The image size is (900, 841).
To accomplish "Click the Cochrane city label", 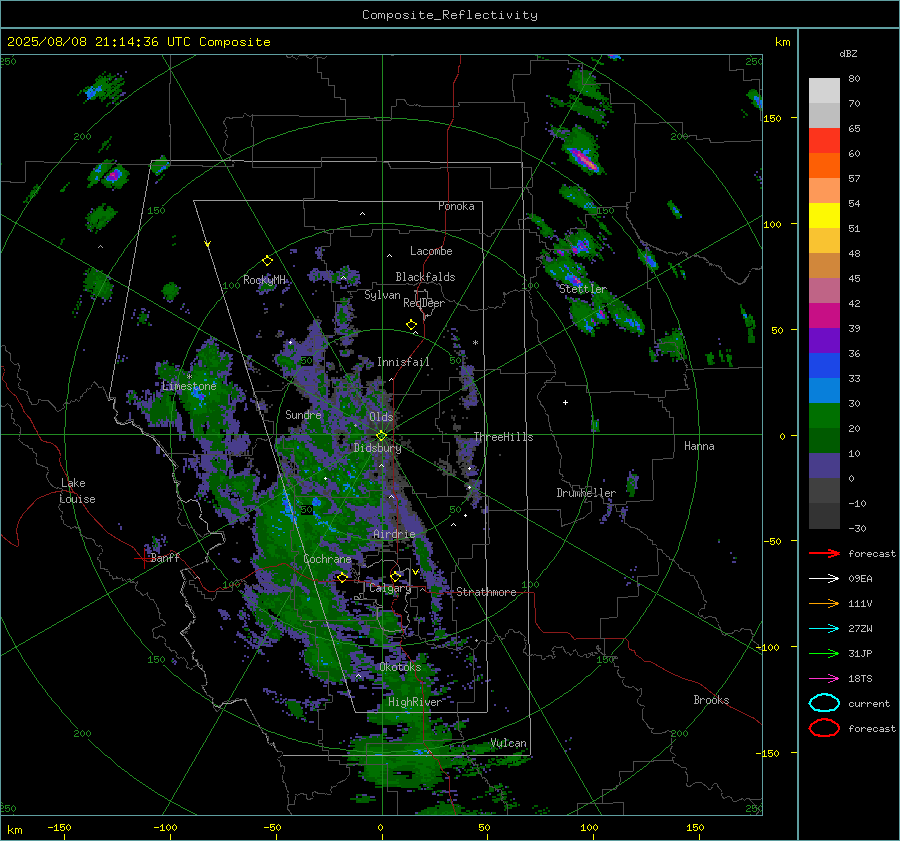I will (x=327, y=559).
